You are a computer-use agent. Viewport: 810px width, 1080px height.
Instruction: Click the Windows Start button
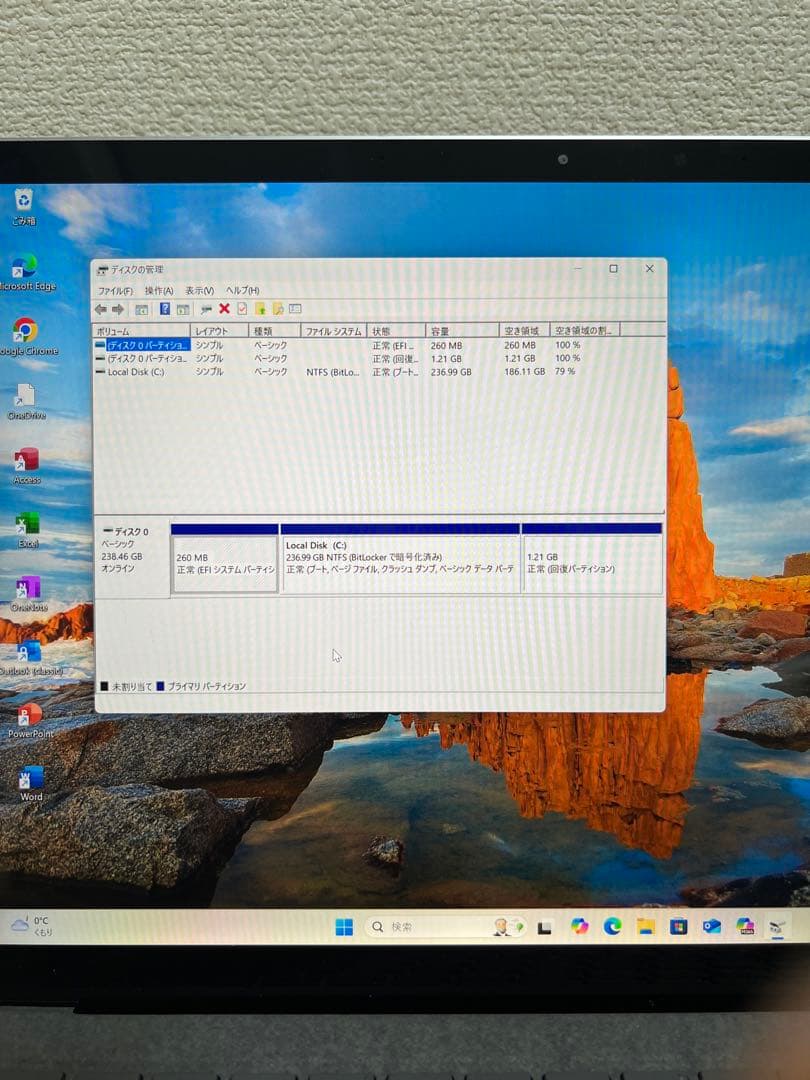coord(344,927)
